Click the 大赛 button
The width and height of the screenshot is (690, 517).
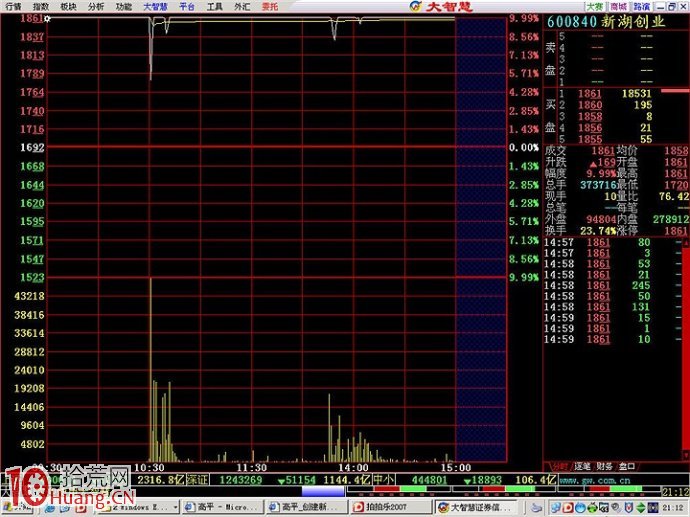[594, 6]
